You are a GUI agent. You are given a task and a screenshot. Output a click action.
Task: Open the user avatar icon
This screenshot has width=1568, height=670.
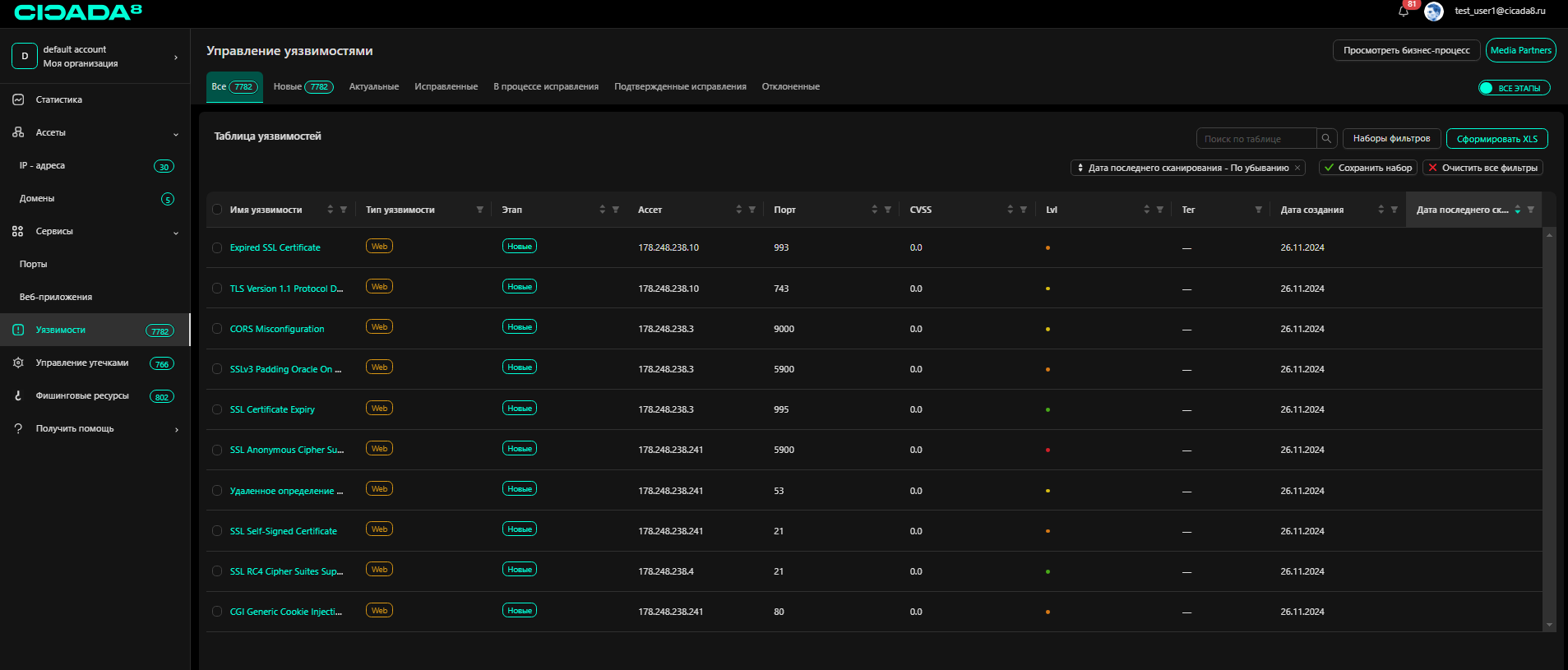coord(1434,12)
